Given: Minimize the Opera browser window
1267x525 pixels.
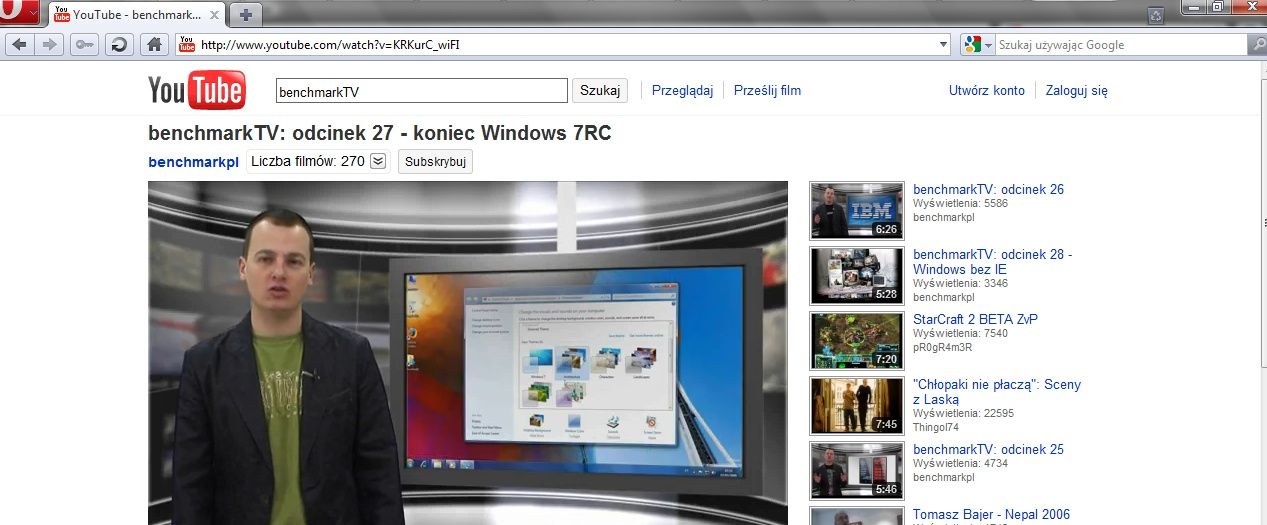Looking at the screenshot, I should (x=1193, y=7).
